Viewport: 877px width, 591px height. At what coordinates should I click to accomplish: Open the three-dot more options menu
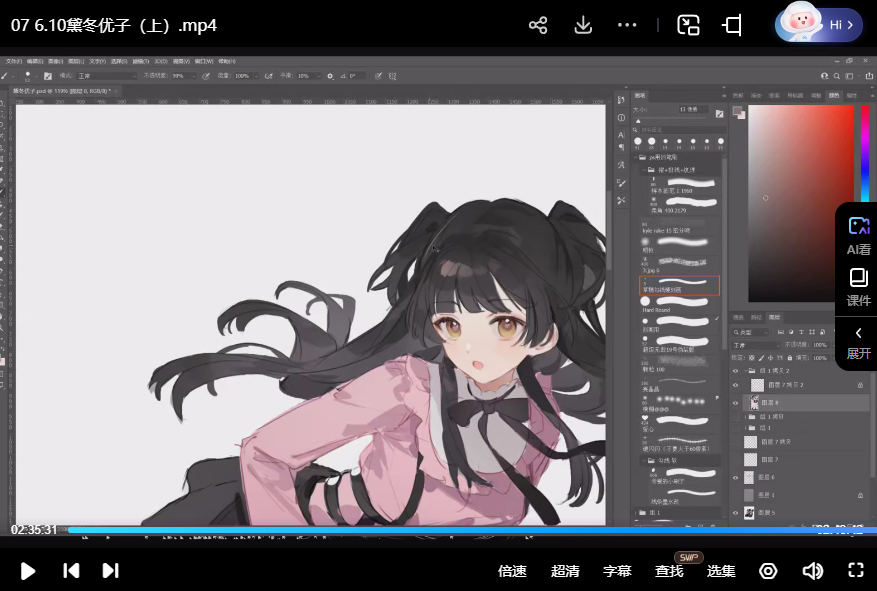[628, 25]
